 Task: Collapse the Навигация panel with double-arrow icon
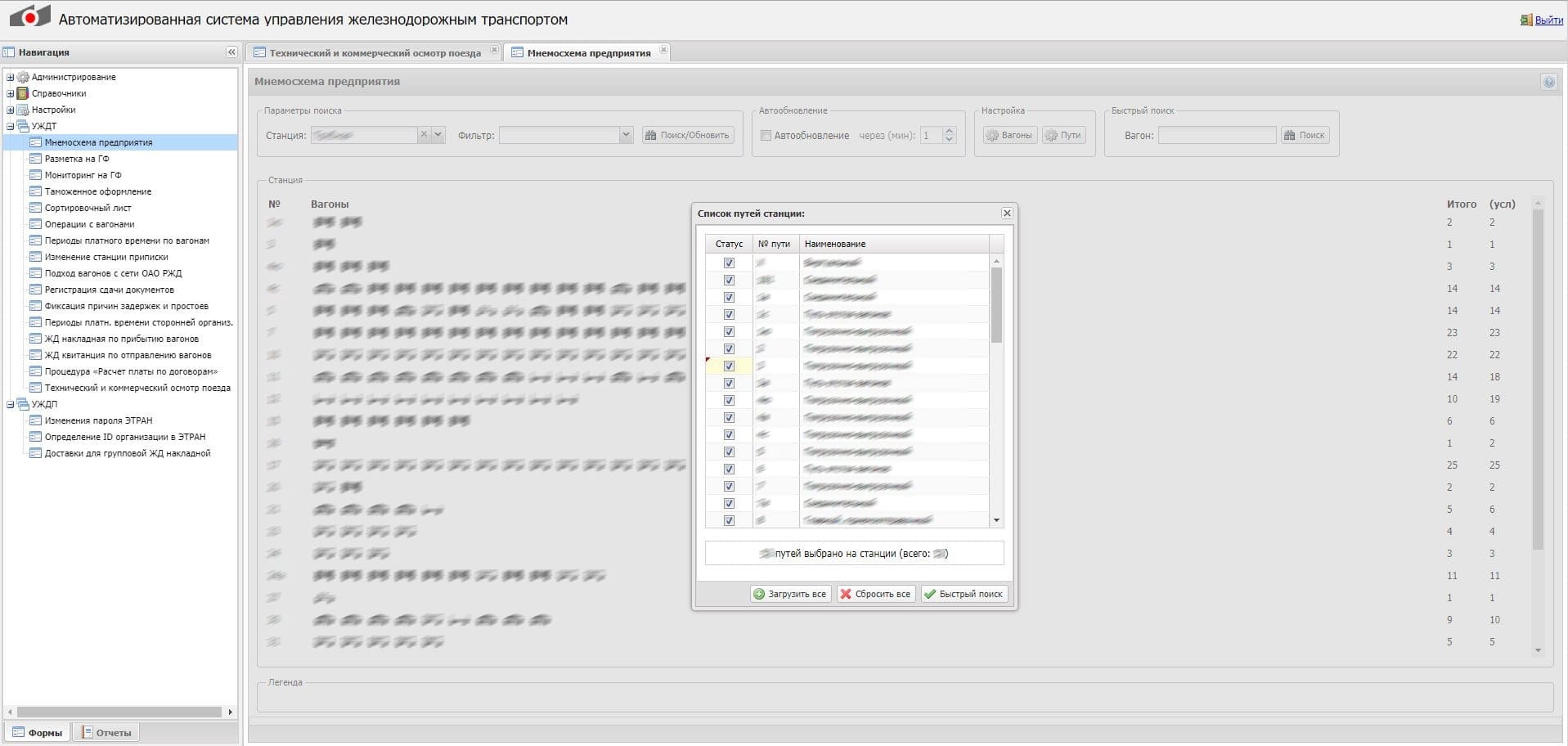pyautogui.click(x=231, y=52)
